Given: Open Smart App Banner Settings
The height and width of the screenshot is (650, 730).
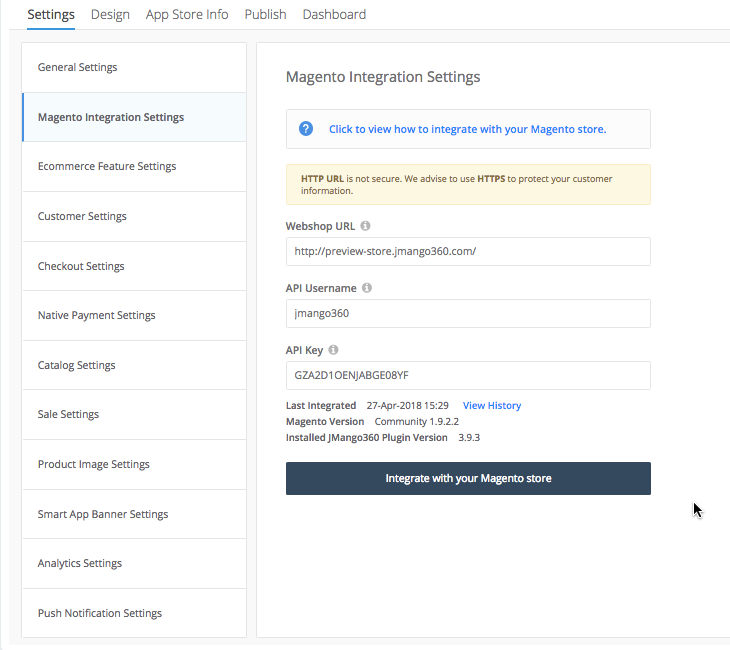Looking at the screenshot, I should coord(103,514).
